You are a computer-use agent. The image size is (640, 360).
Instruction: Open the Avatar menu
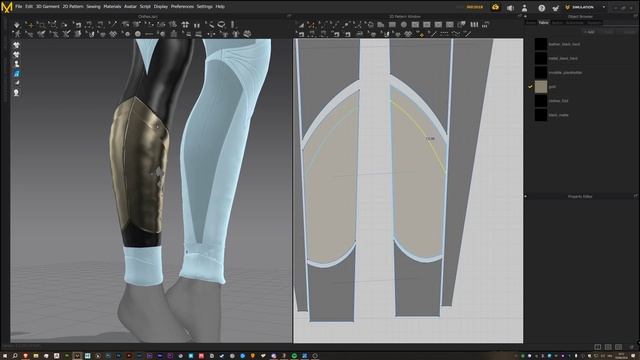[x=130, y=7]
